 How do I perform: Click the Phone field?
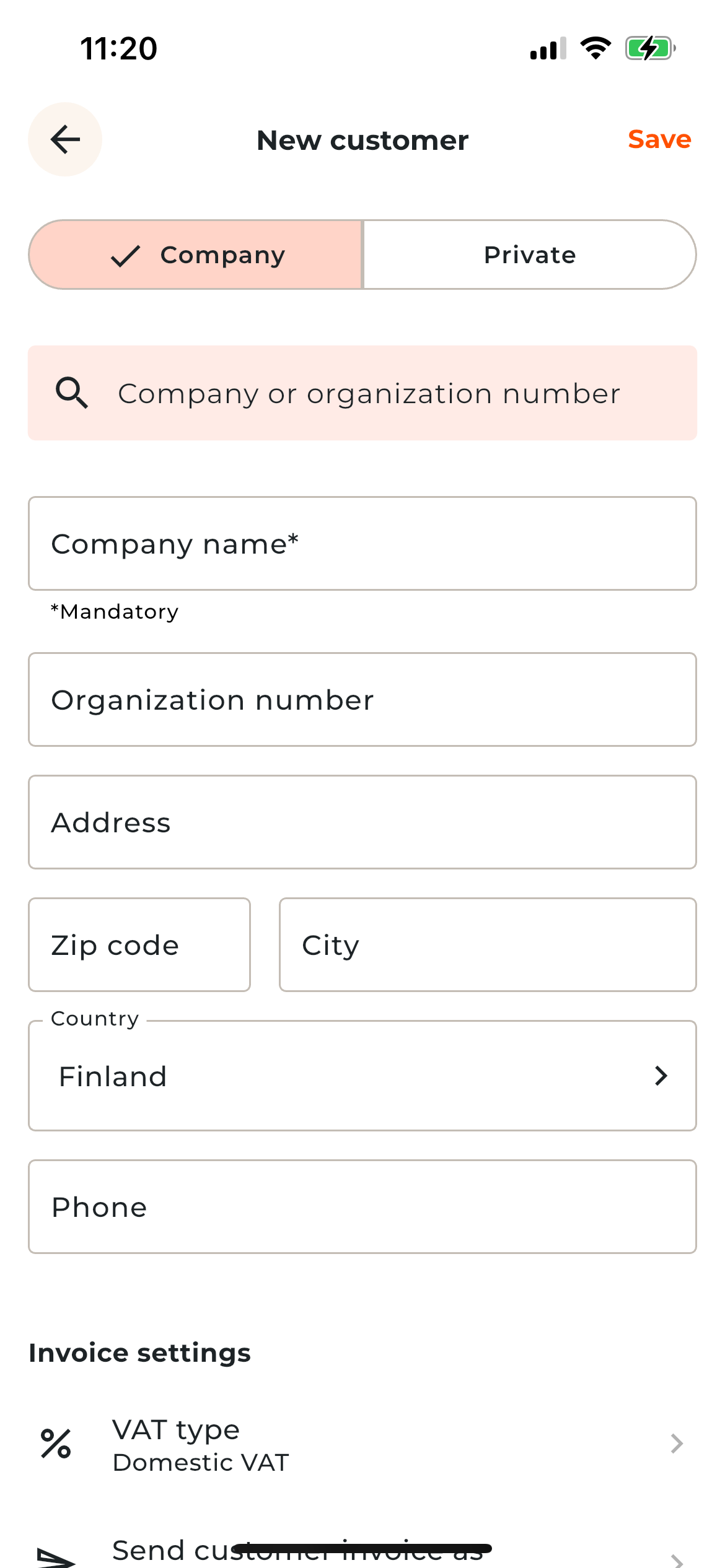[362, 1207]
